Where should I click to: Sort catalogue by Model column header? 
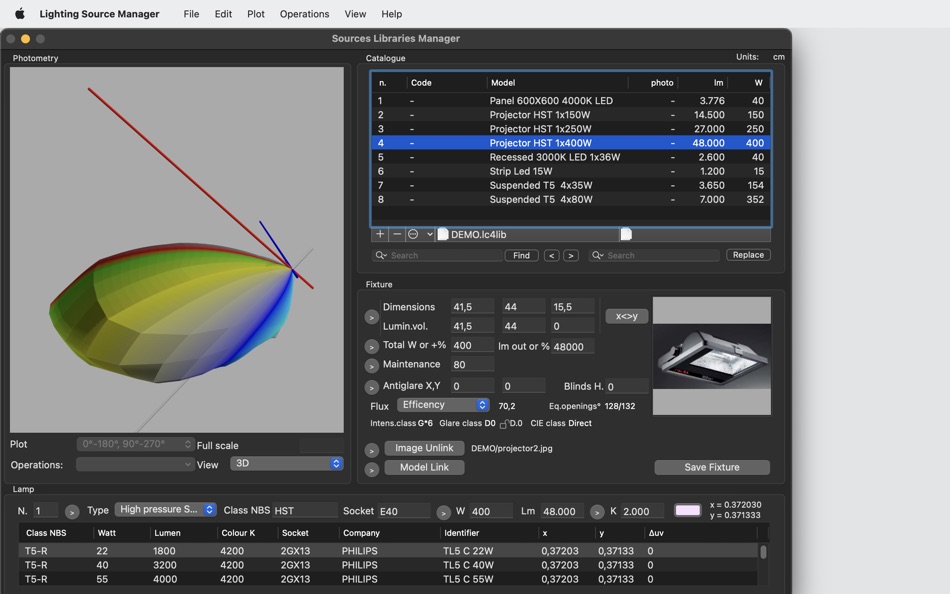tap(557, 82)
